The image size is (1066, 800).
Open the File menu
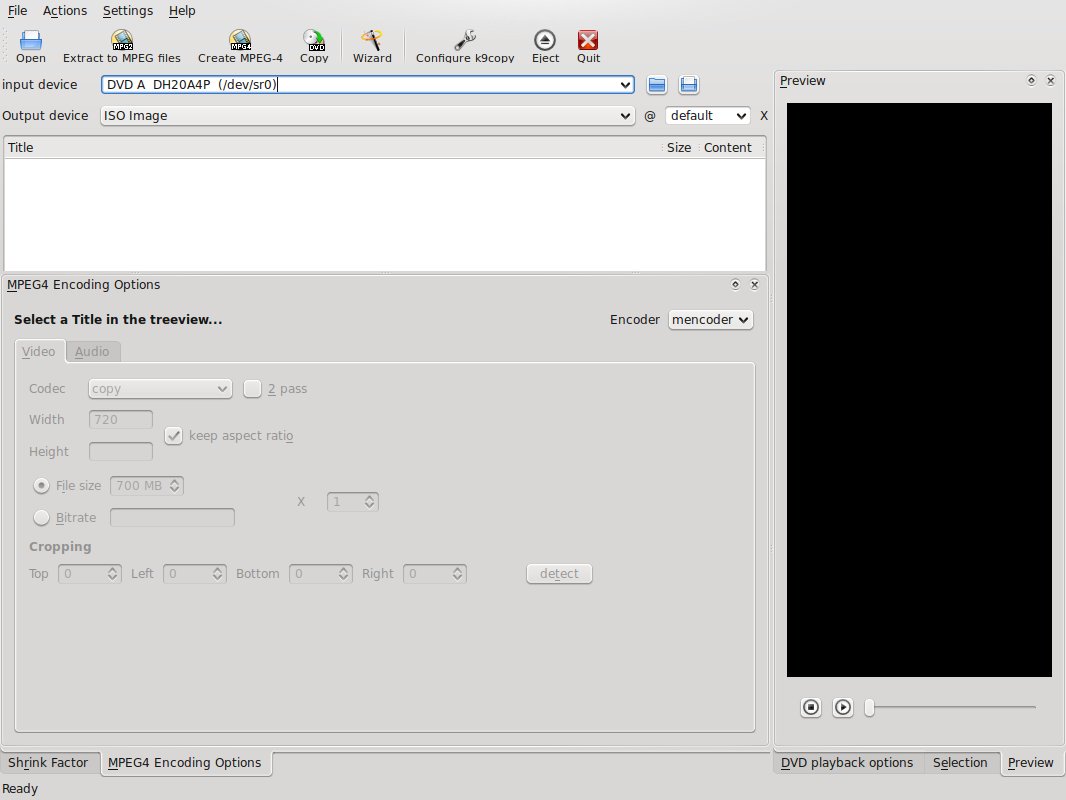coord(17,11)
